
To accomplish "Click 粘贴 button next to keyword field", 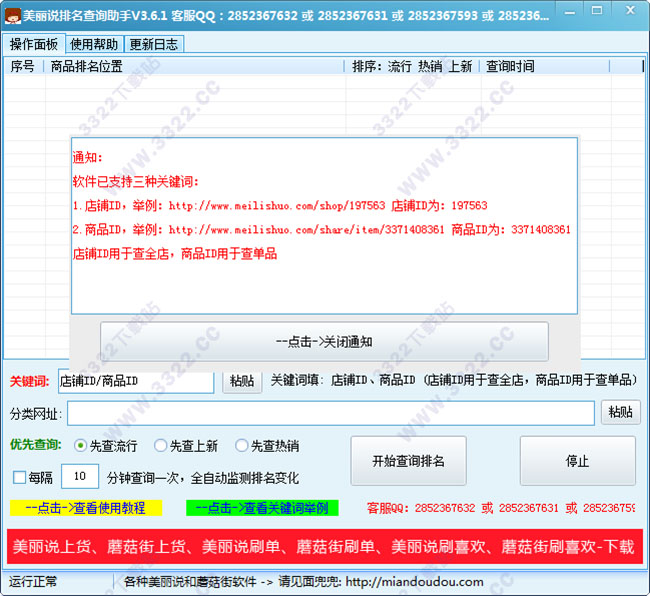I will [242, 380].
